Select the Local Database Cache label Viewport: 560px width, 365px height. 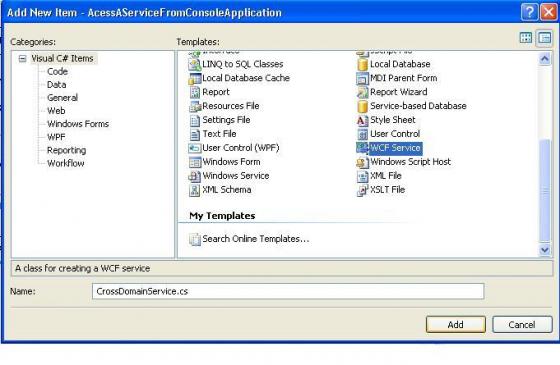click(246, 78)
